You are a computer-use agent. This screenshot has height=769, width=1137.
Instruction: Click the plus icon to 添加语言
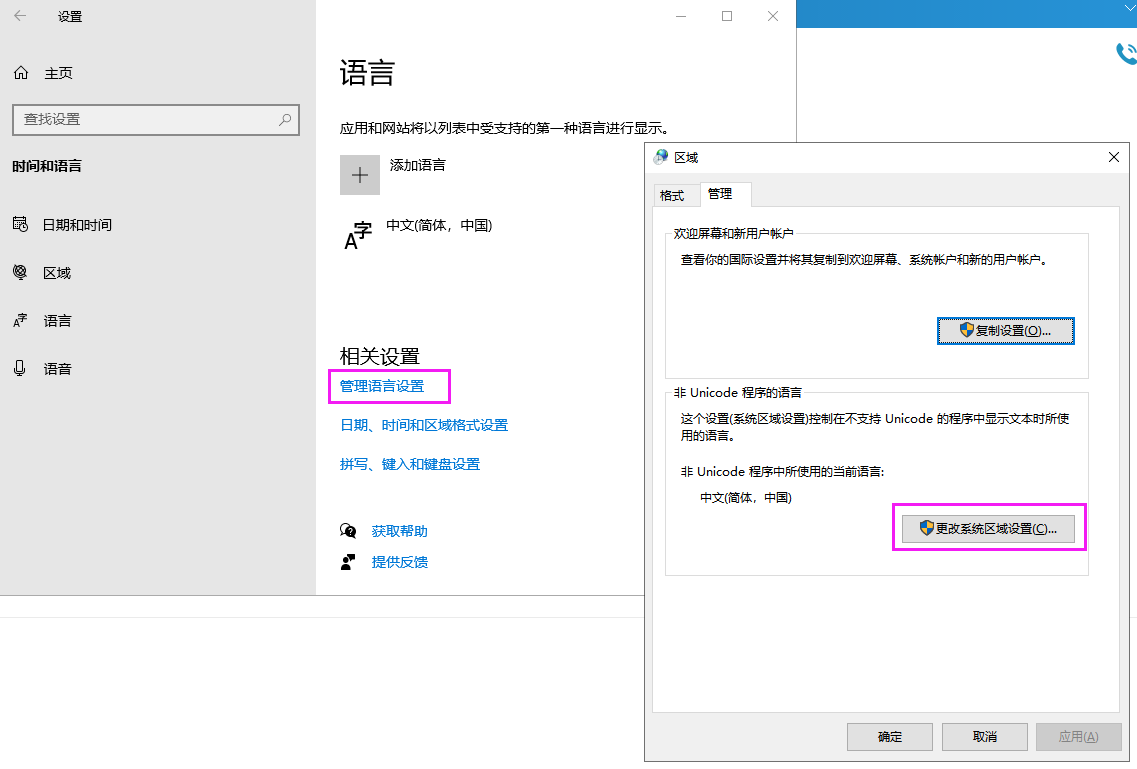tap(360, 174)
